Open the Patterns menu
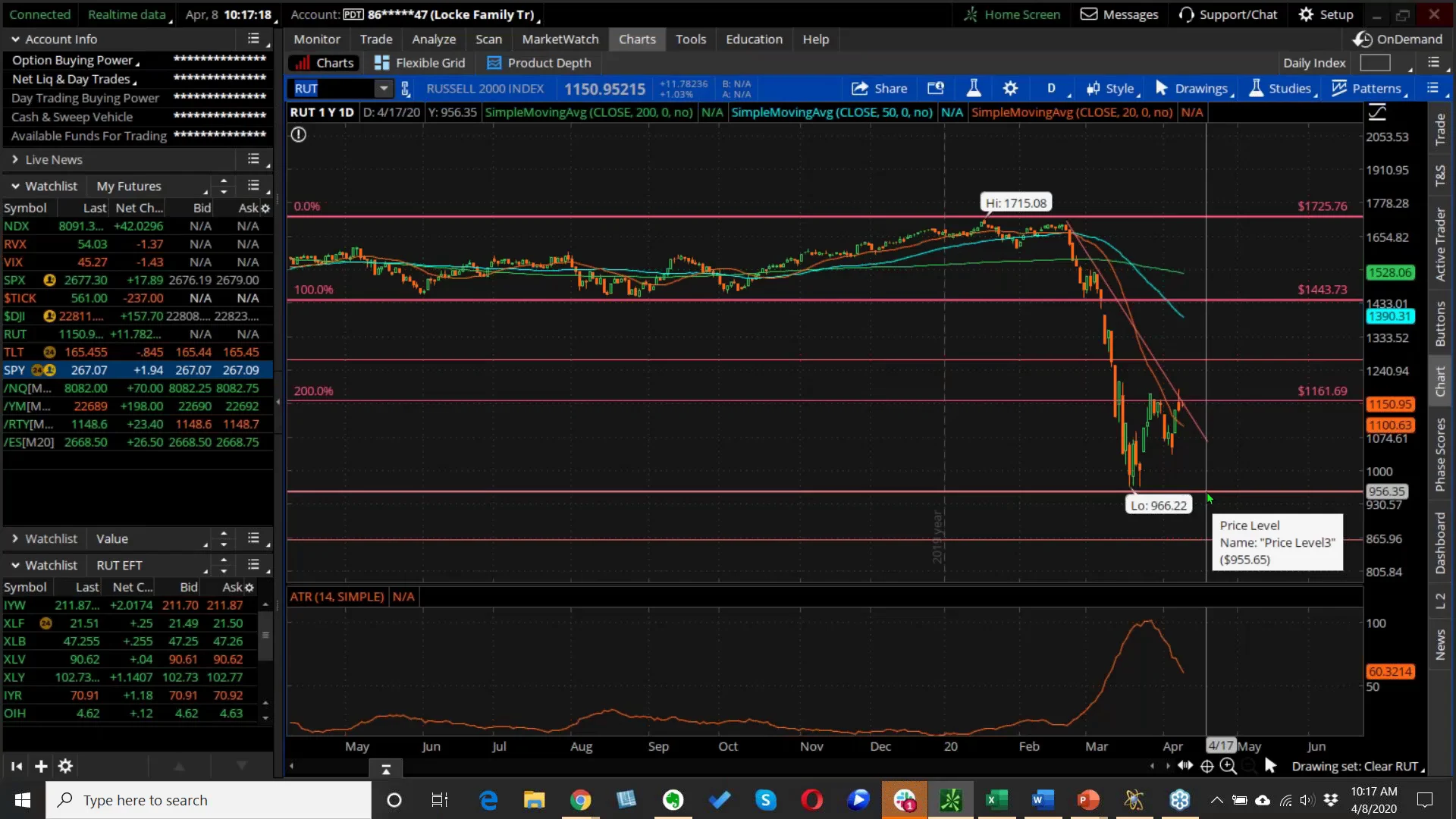 pos(1368,89)
